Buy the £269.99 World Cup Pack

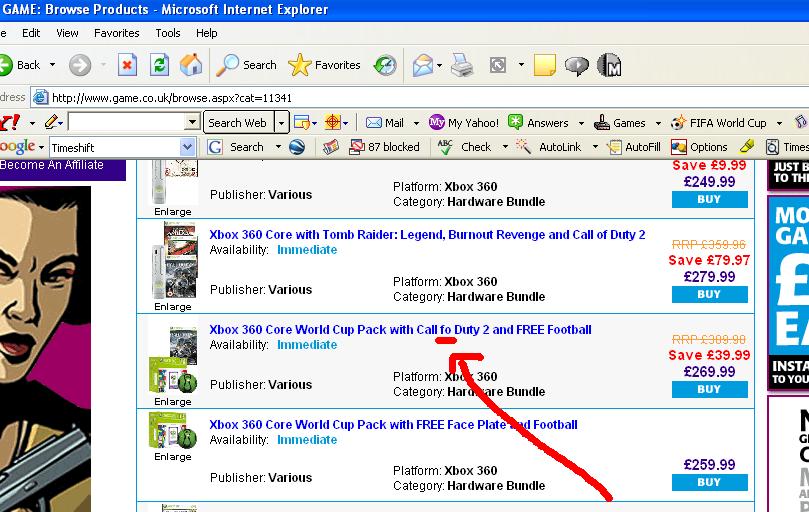point(709,389)
